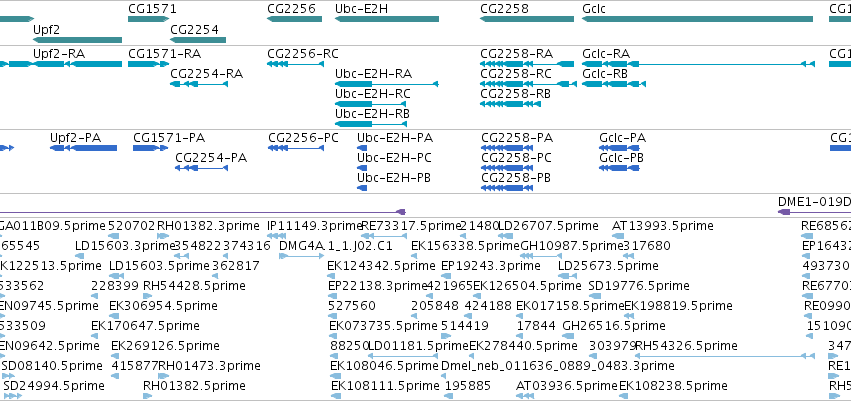The height and width of the screenshot is (401, 851).
Task: Click protein Ubc-E2H-PC
Action: 395,158
